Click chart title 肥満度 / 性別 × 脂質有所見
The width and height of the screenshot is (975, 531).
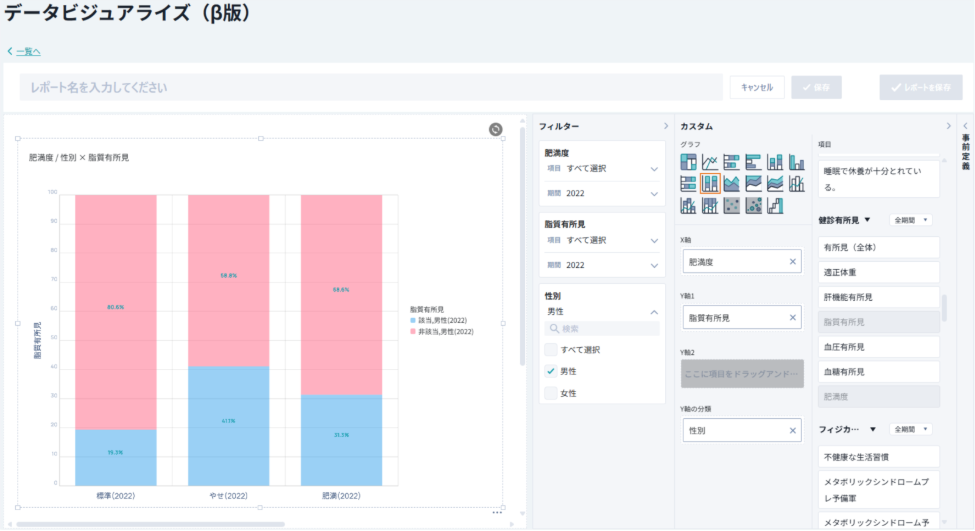click(79, 158)
